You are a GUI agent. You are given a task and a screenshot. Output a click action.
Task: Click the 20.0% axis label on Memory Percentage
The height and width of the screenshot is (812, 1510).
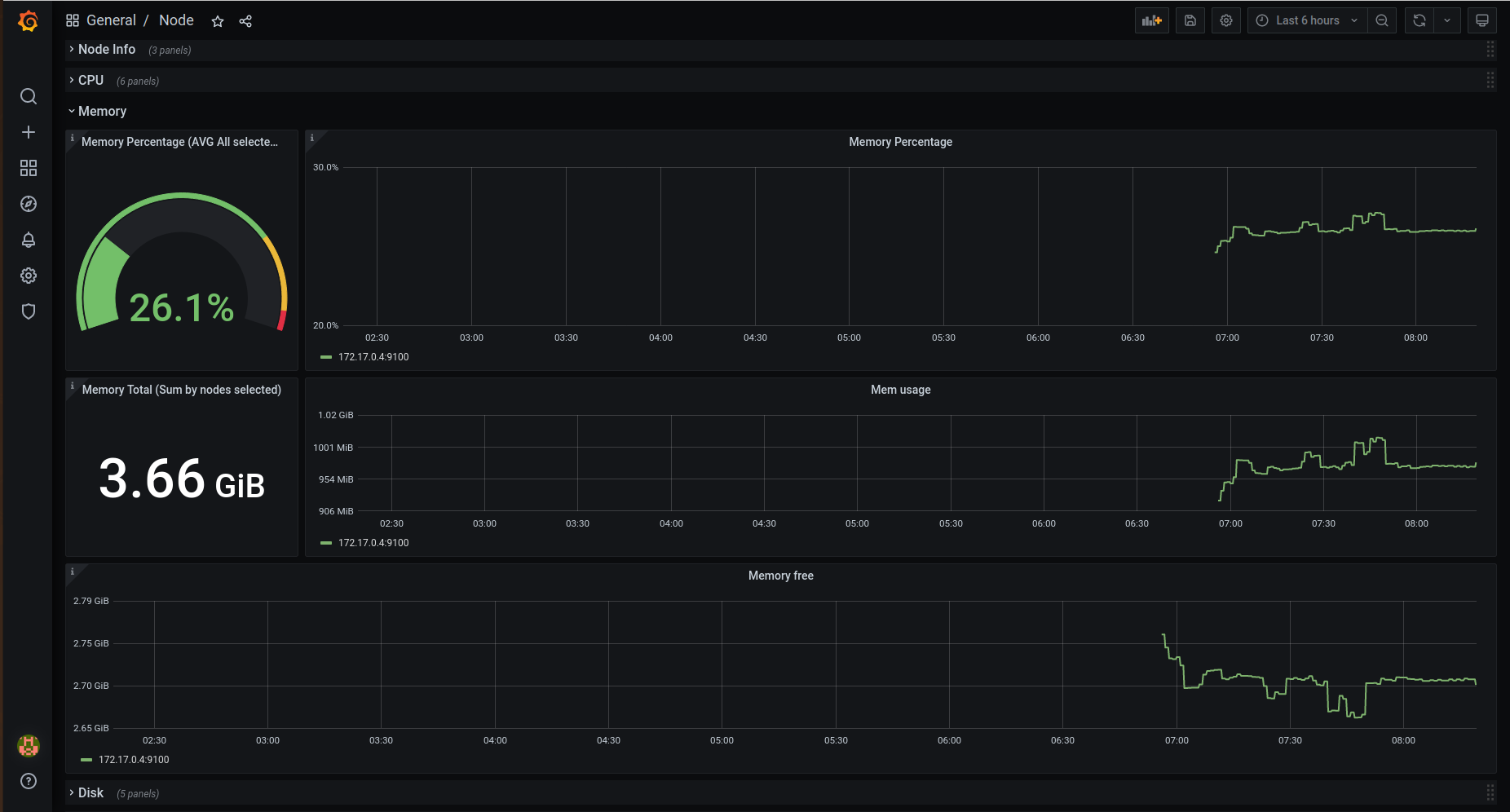click(x=325, y=325)
